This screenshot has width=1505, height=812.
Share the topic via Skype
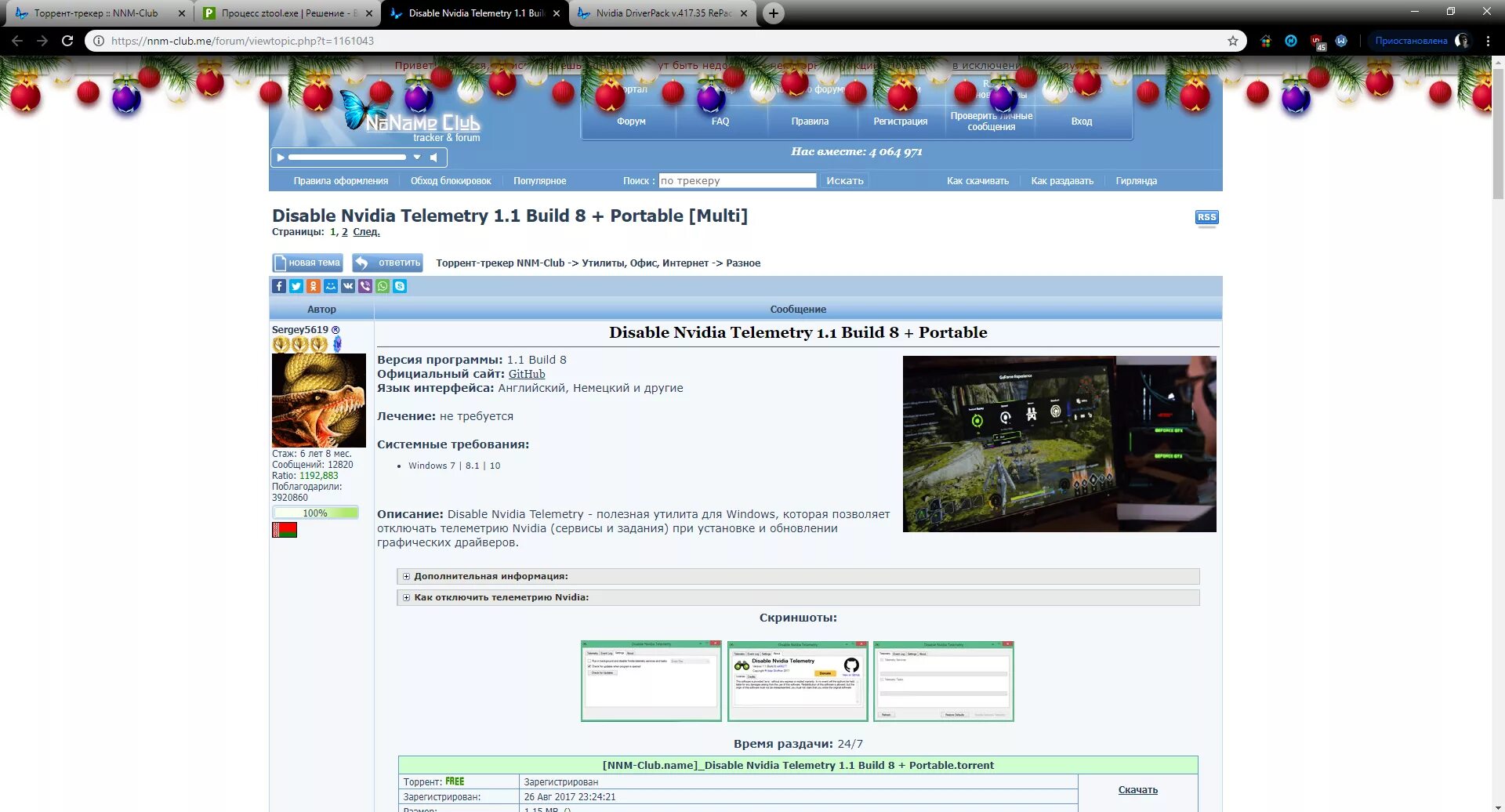coord(400,286)
